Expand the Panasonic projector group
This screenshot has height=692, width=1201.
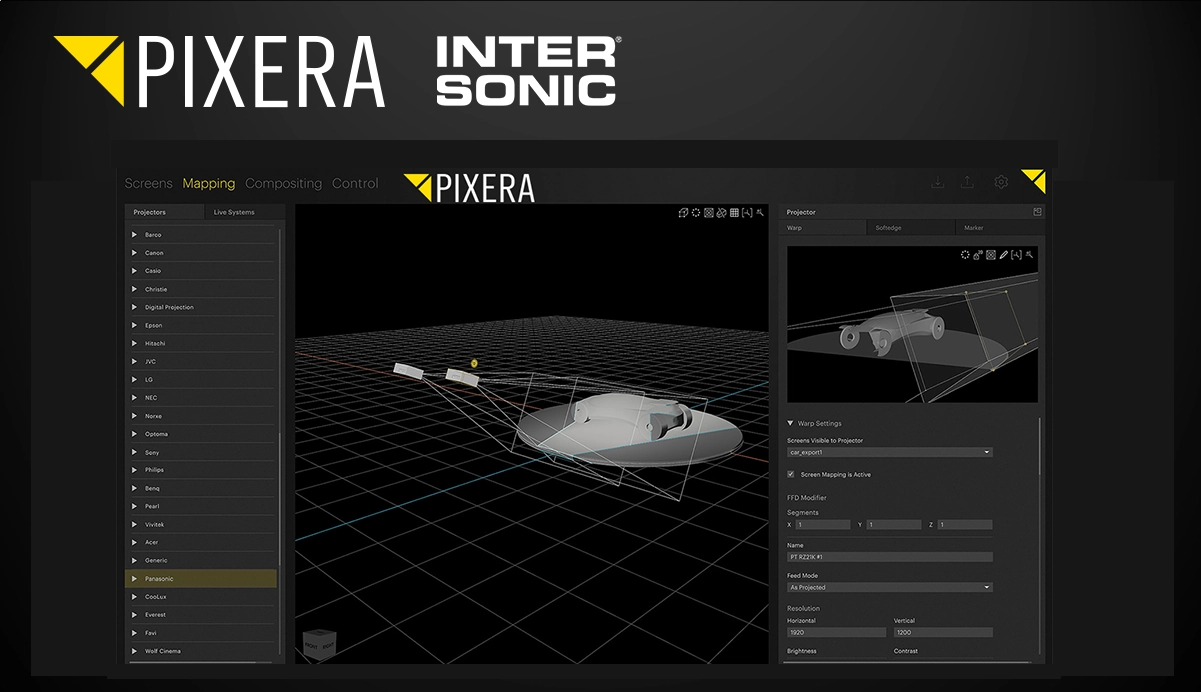coord(134,578)
